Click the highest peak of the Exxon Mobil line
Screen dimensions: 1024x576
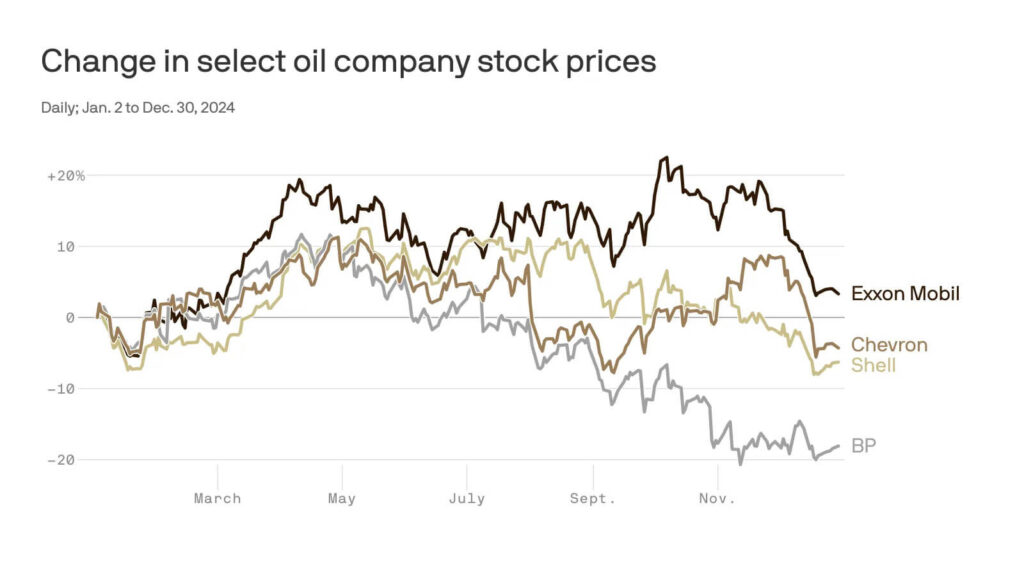coord(665,158)
